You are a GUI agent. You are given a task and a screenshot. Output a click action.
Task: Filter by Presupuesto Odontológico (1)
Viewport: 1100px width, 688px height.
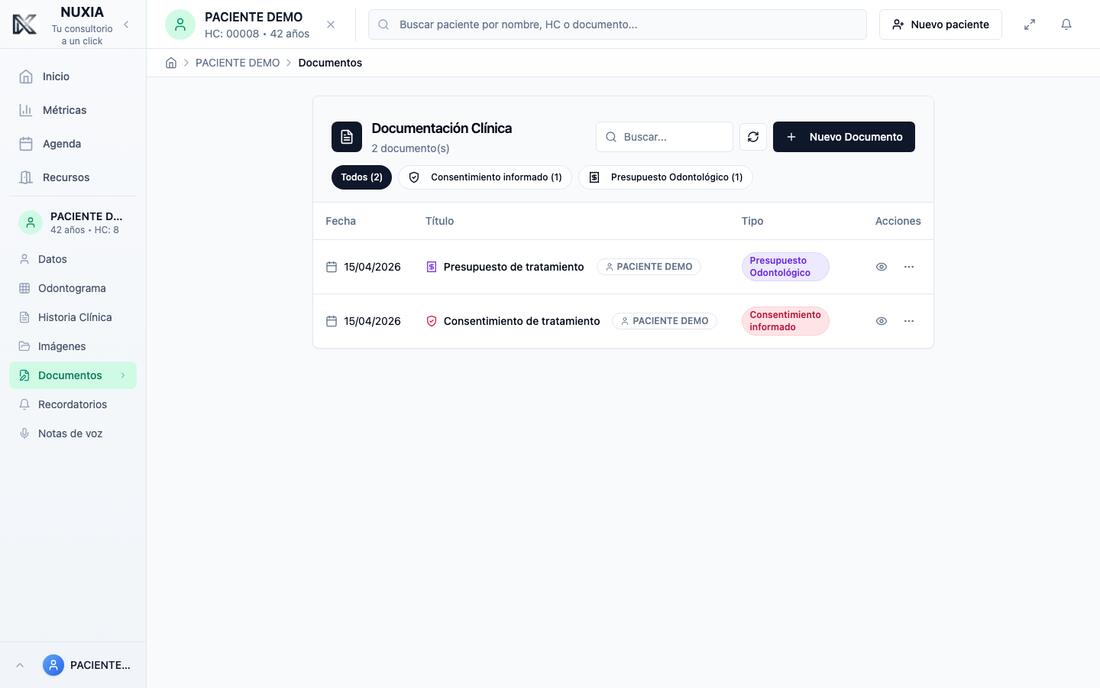click(x=666, y=177)
